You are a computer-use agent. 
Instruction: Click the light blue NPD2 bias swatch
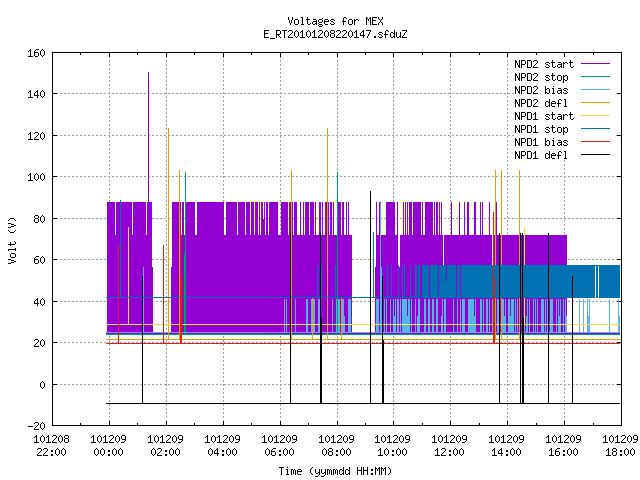[595, 90]
